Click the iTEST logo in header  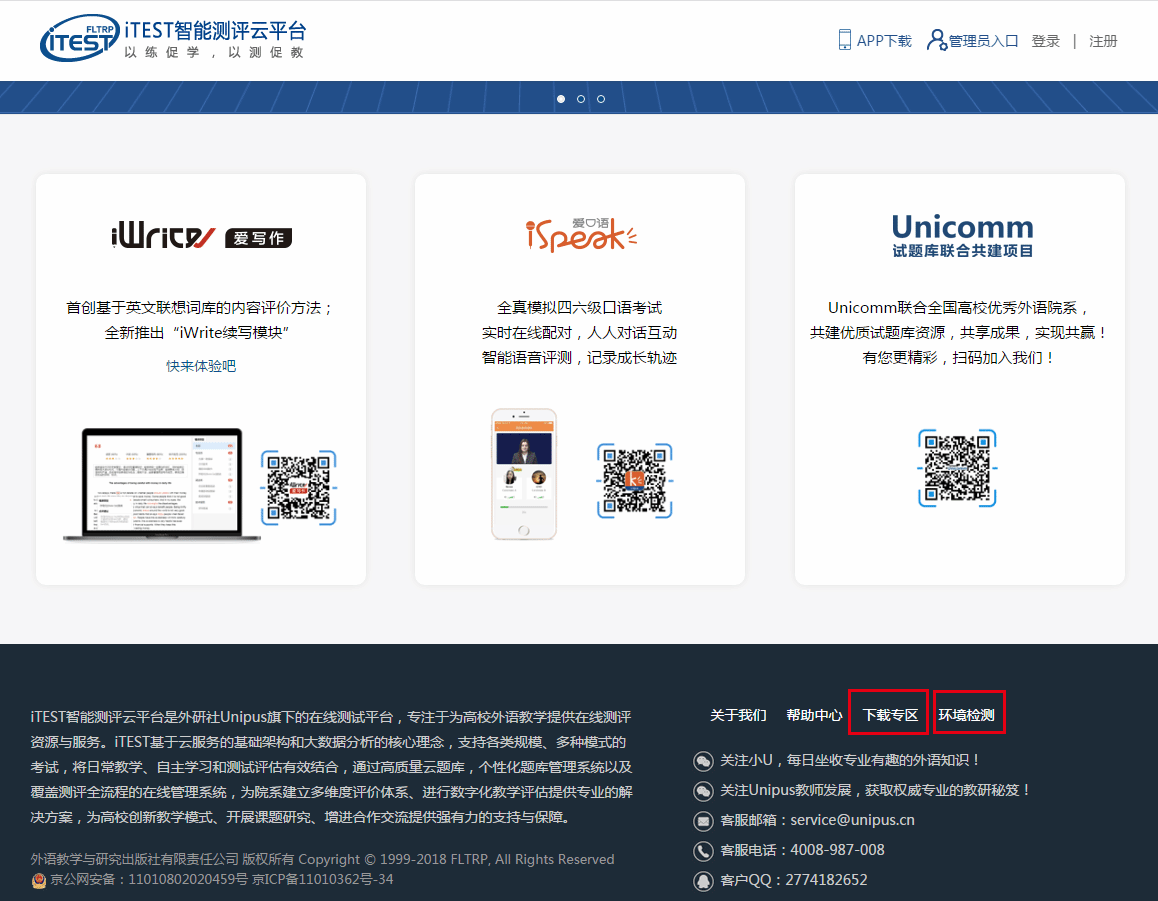[80, 40]
